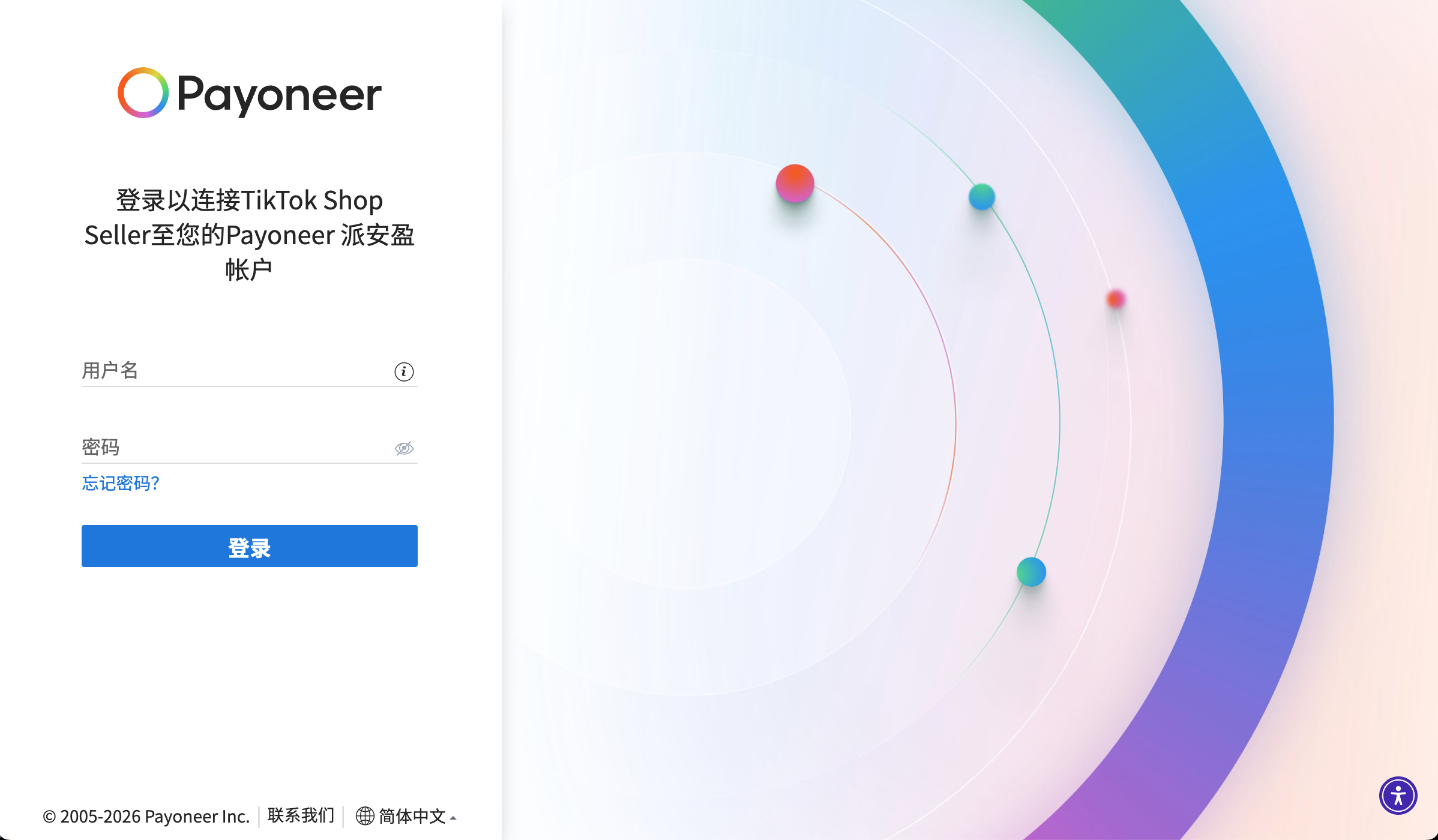Open the 忘记密码? forgot password link
Viewport: 1438px width, 840px height.
coord(121,483)
